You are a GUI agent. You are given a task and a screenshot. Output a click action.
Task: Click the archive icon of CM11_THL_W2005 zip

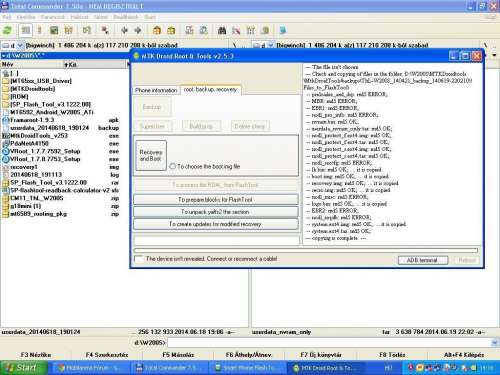(5, 198)
